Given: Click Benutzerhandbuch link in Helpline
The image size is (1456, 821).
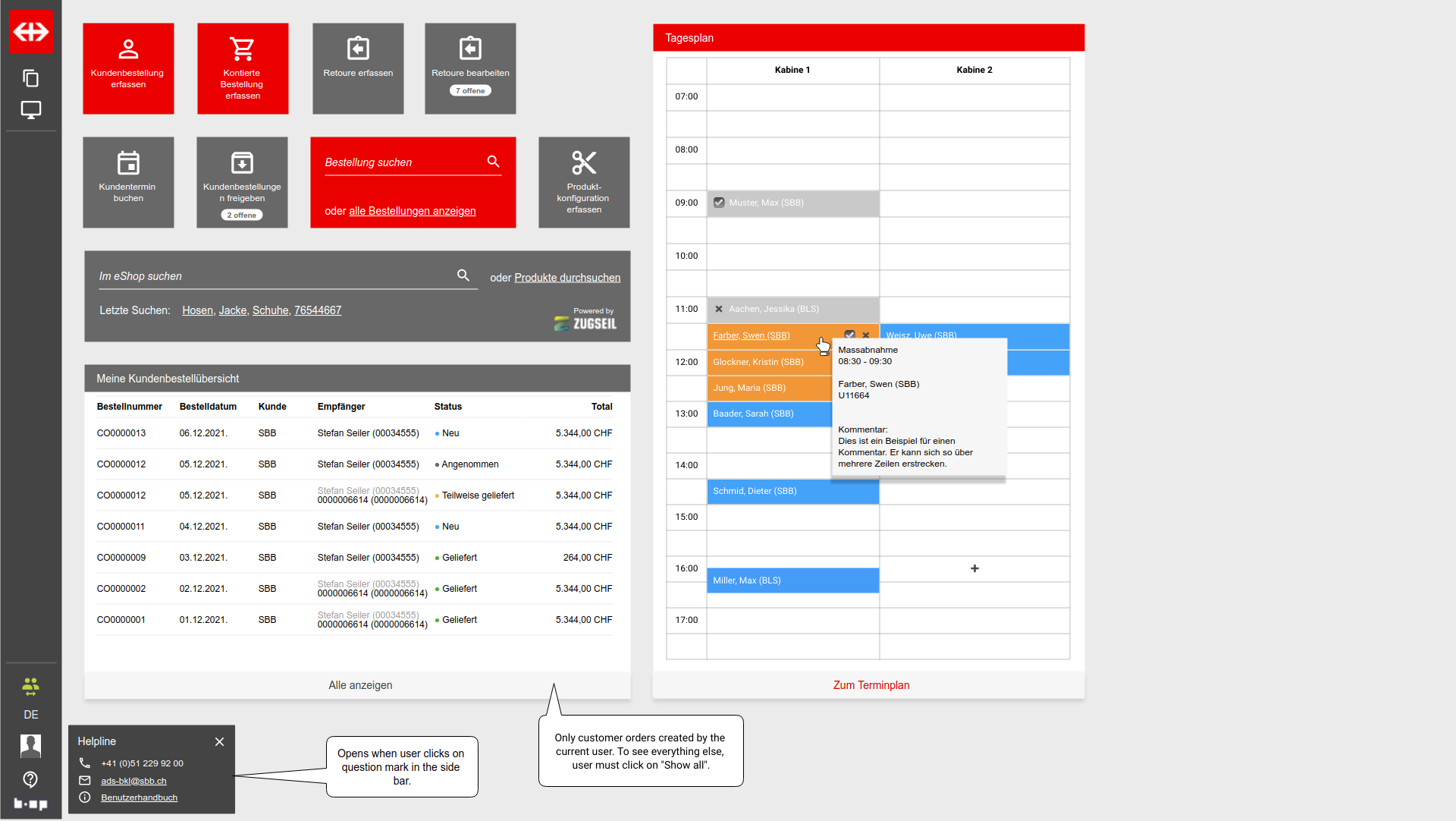Looking at the screenshot, I should tap(139, 797).
